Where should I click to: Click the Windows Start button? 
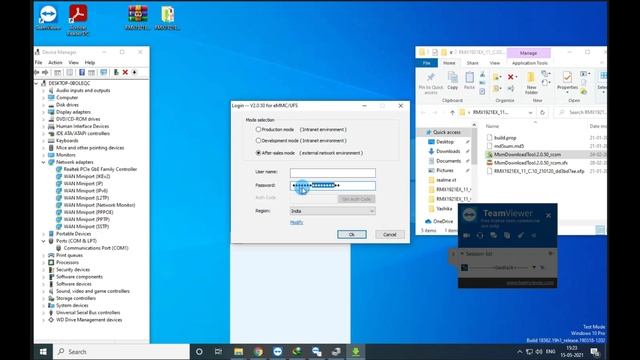point(43,351)
